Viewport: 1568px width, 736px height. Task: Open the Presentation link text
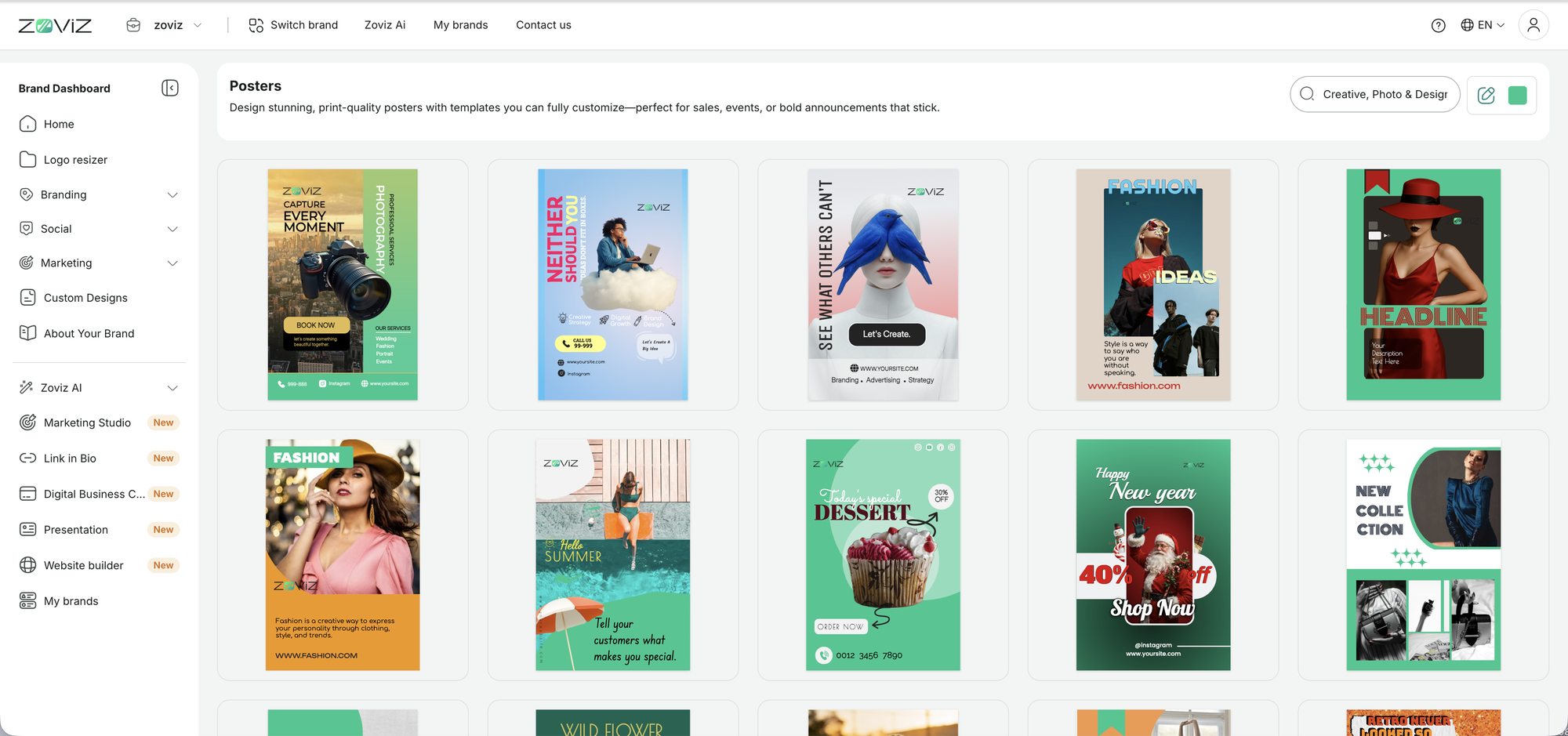76,530
